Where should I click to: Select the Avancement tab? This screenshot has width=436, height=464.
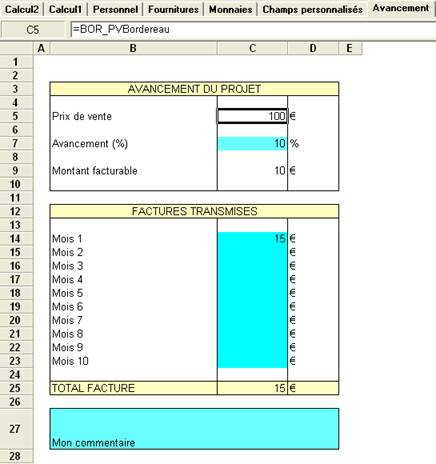tap(401, 8)
